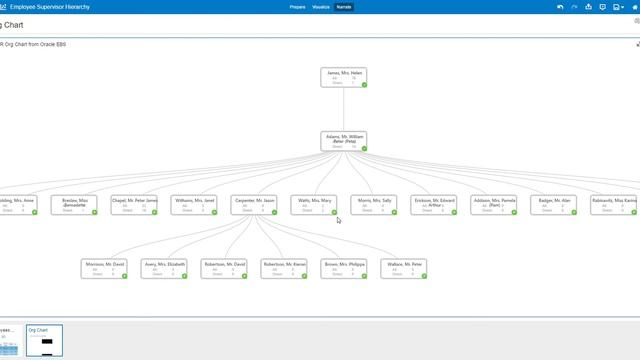Expand the Badger, Mr. Alan node
Image resolution: width=640 pixels, height=360 pixels.
574,212
